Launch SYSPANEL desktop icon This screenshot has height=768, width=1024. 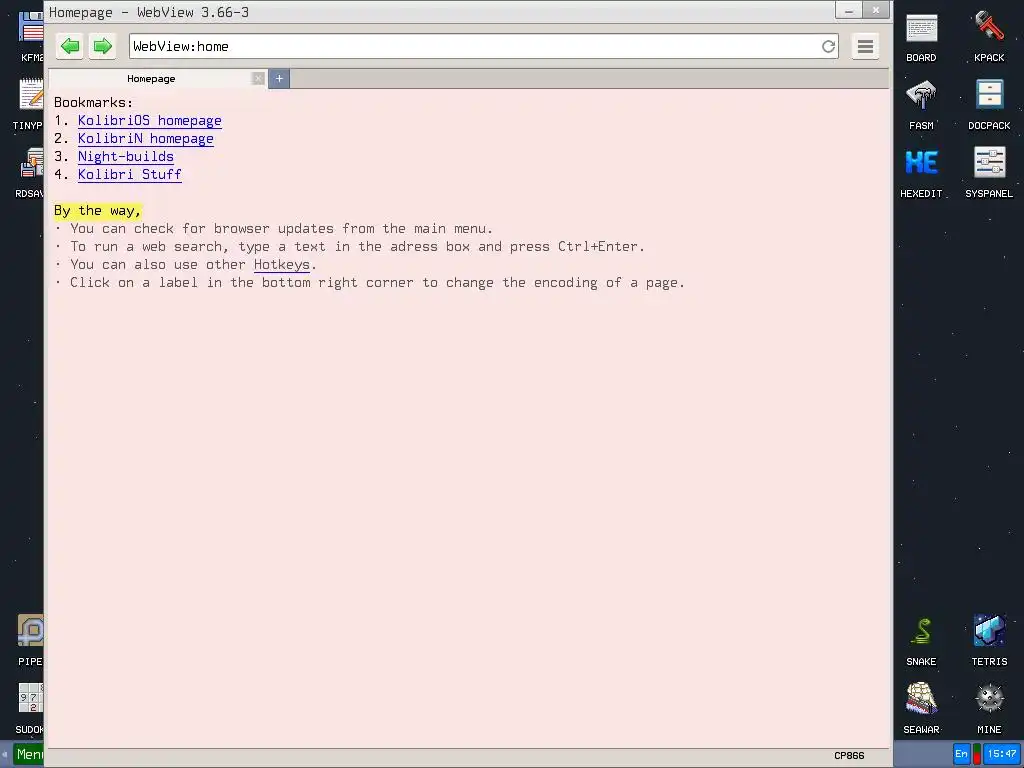989,173
